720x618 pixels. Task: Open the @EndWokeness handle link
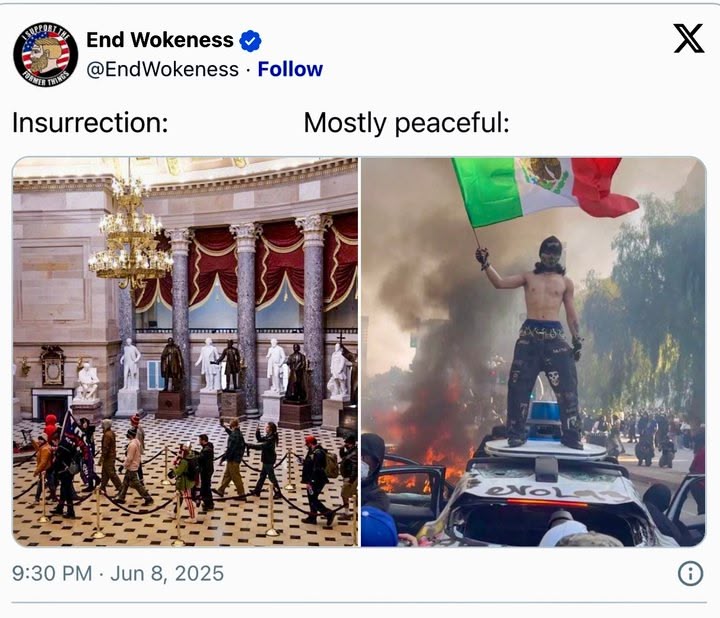pyautogui.click(x=163, y=69)
